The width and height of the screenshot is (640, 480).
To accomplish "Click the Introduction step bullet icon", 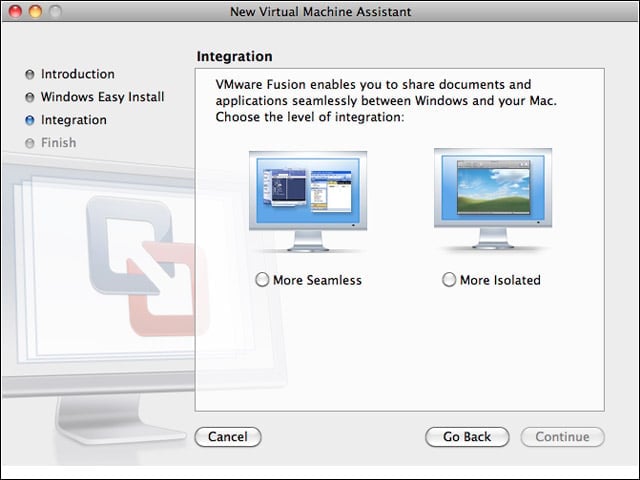I will (x=30, y=74).
